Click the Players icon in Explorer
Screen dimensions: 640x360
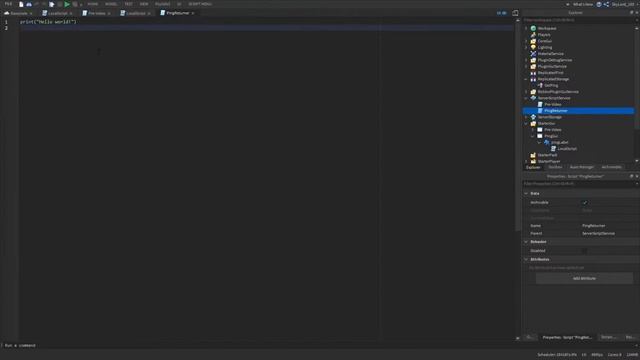click(533, 35)
